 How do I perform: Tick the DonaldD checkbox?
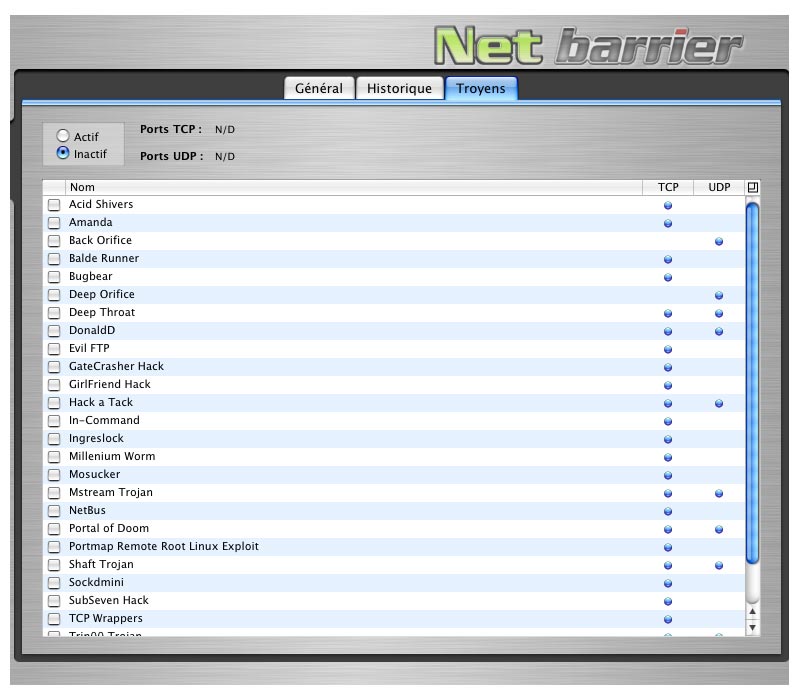coord(54,331)
